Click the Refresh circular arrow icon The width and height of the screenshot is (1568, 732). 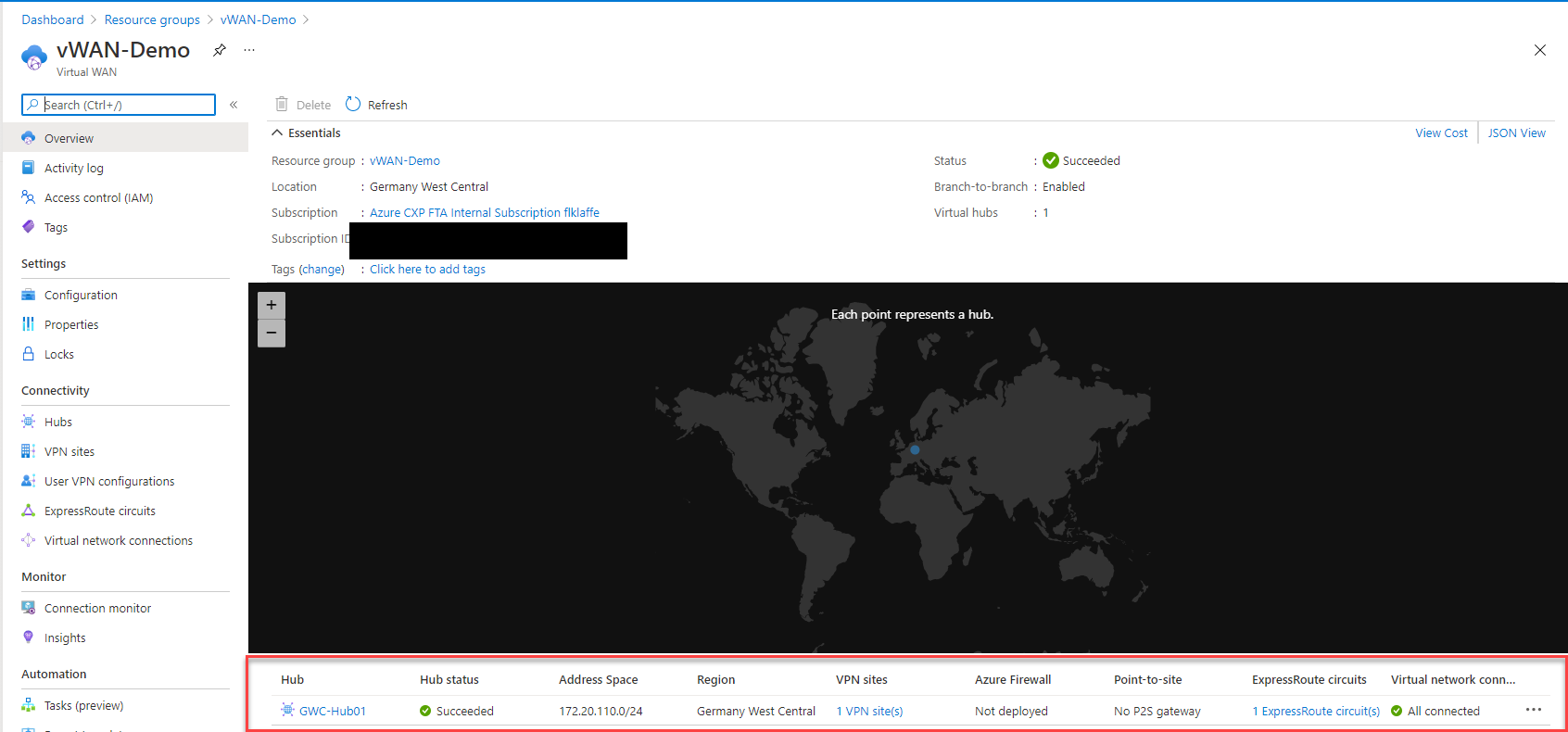(x=353, y=104)
